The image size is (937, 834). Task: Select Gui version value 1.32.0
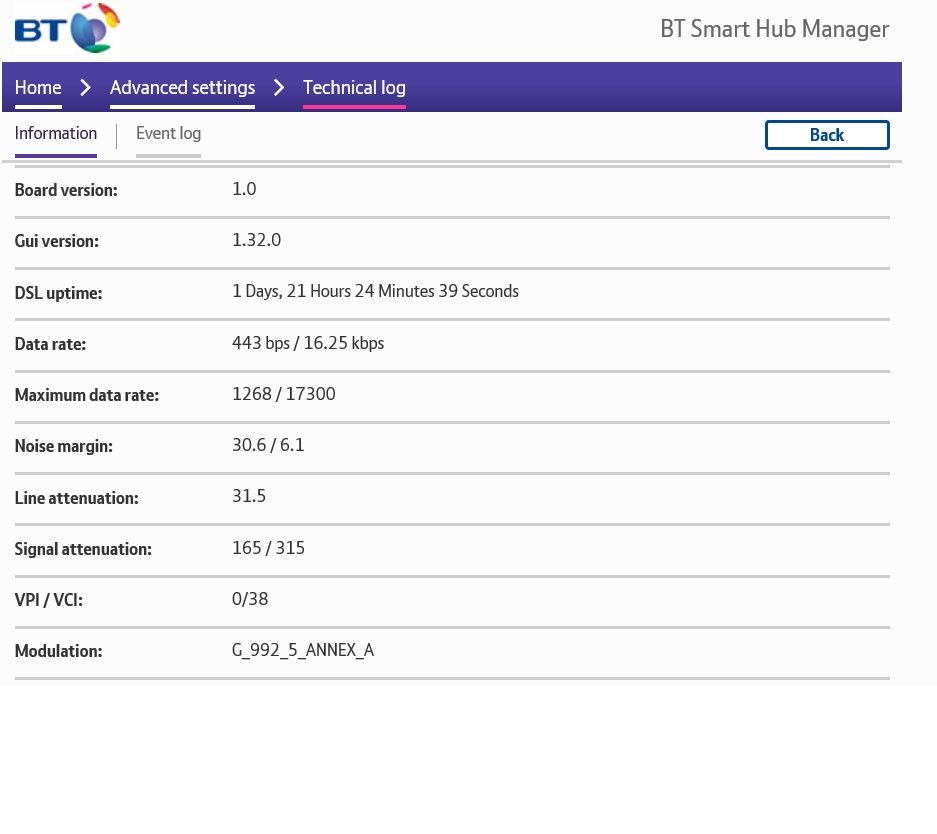click(x=256, y=240)
